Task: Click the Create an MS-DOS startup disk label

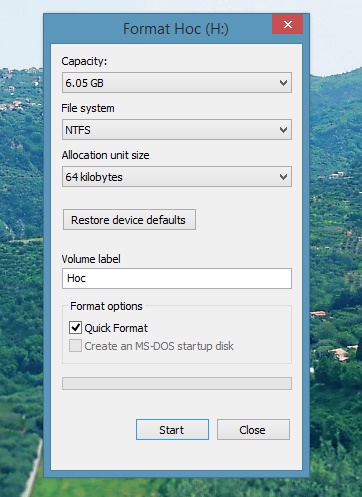Action: point(159,346)
